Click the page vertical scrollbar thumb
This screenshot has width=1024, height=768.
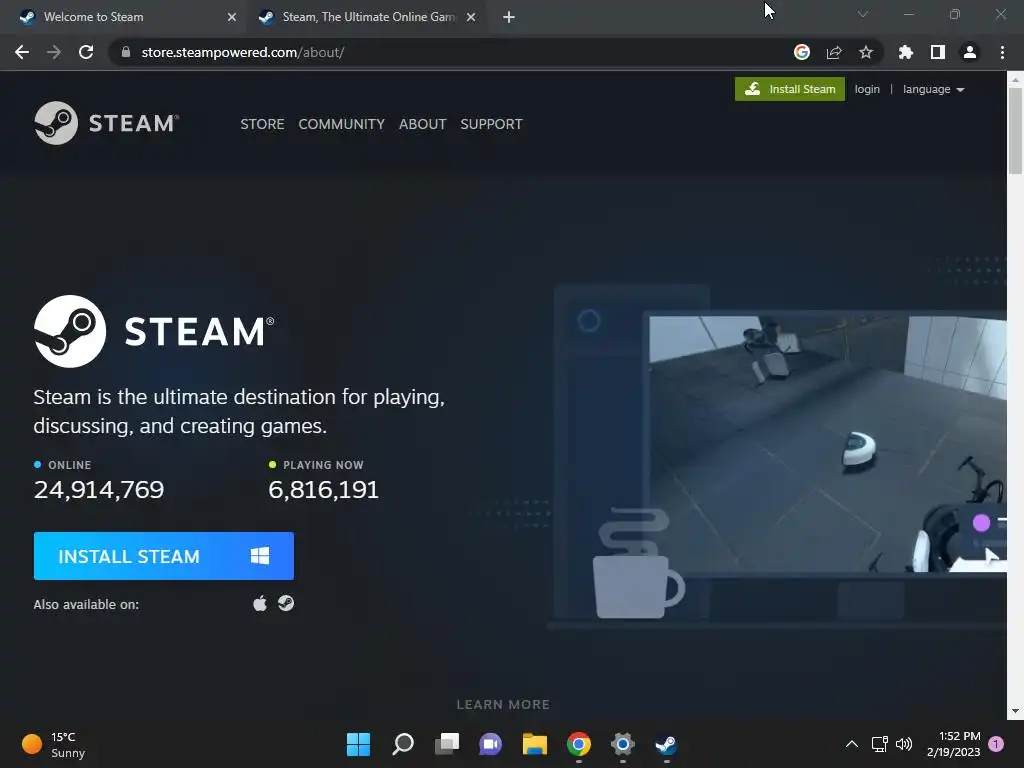pos(1015,130)
